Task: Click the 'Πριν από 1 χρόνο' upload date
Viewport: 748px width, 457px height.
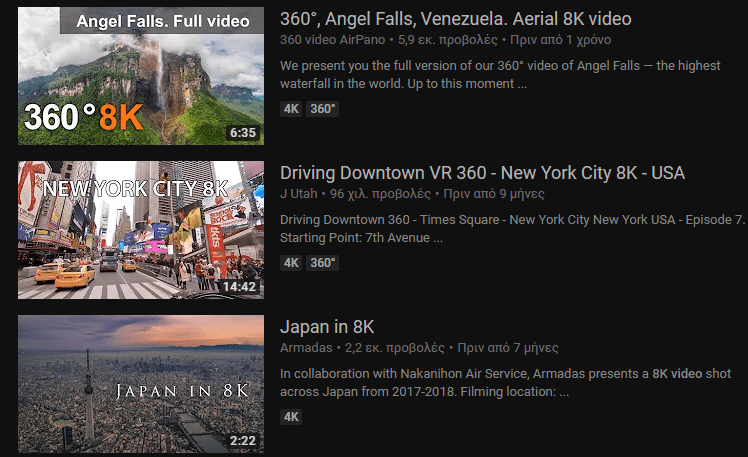Action: [x=561, y=40]
